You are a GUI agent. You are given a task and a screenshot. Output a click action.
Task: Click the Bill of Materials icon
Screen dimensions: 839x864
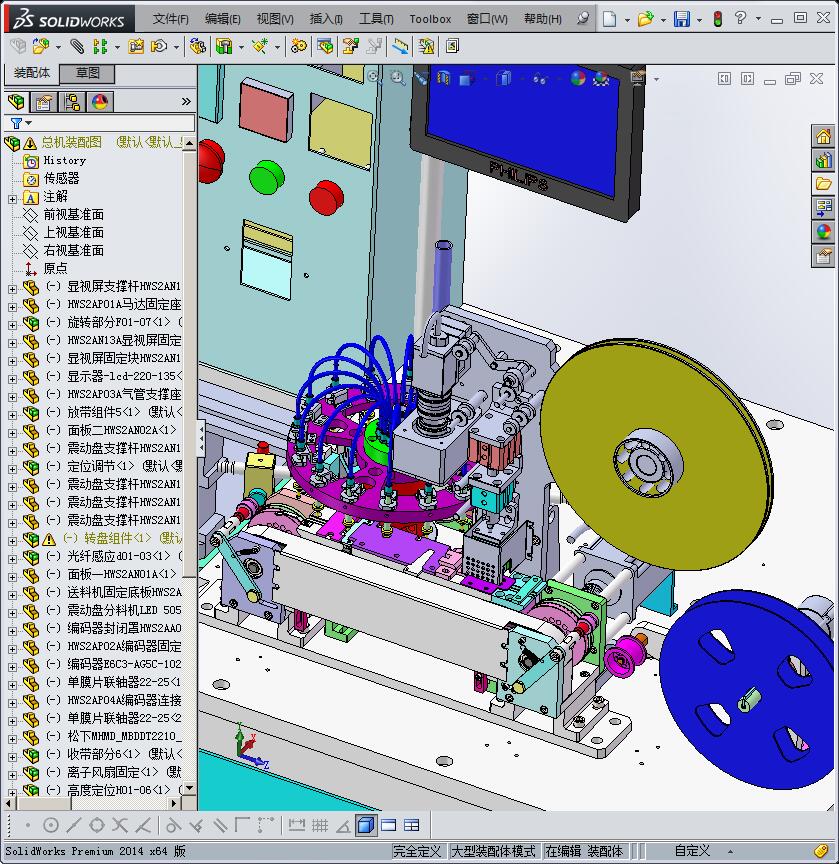point(325,46)
